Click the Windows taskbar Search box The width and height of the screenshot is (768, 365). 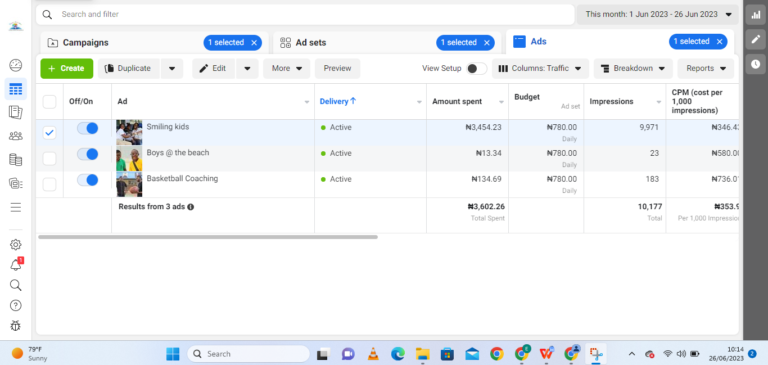pyautogui.click(x=248, y=354)
